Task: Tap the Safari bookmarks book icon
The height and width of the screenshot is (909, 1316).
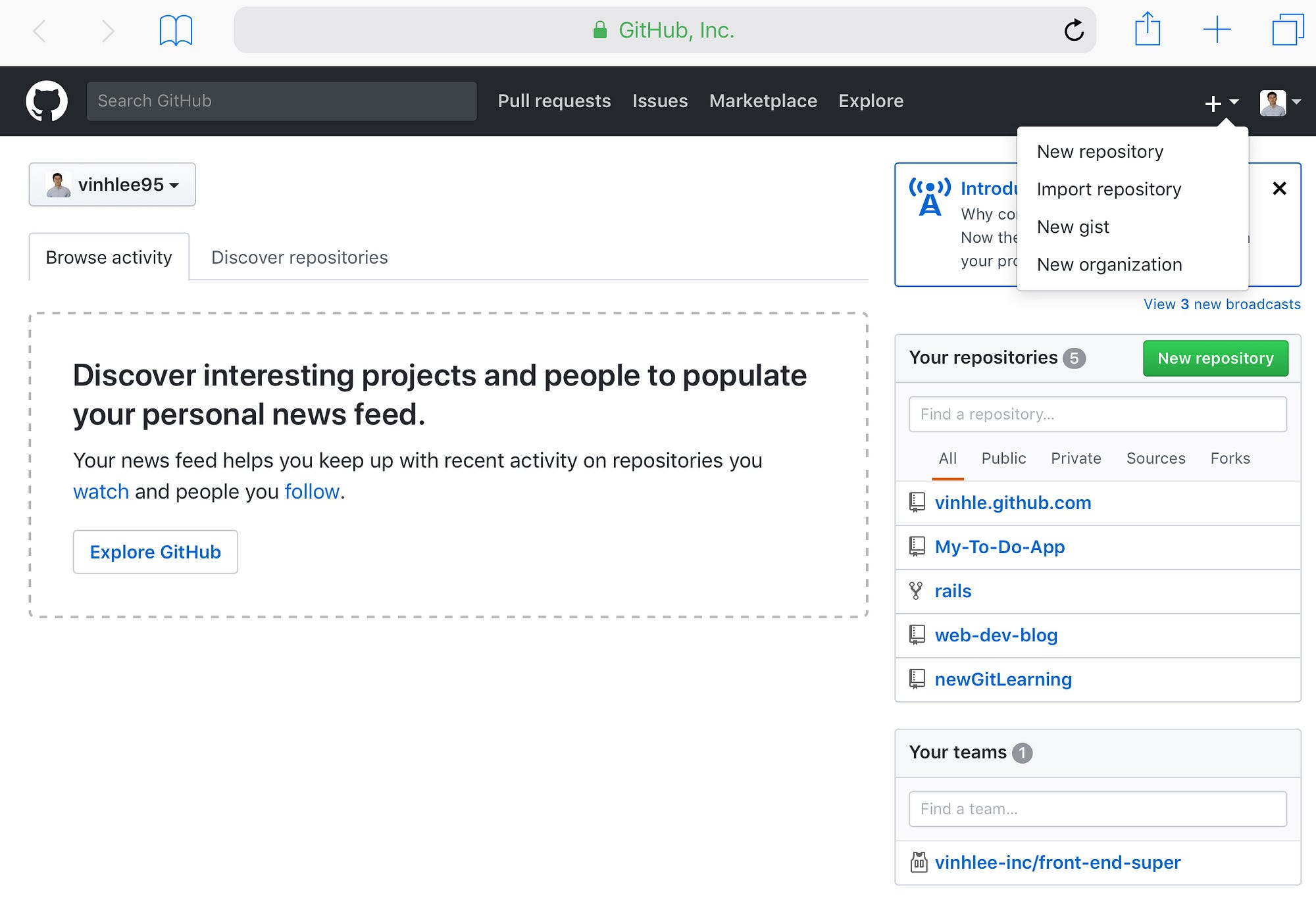Action: (176, 30)
